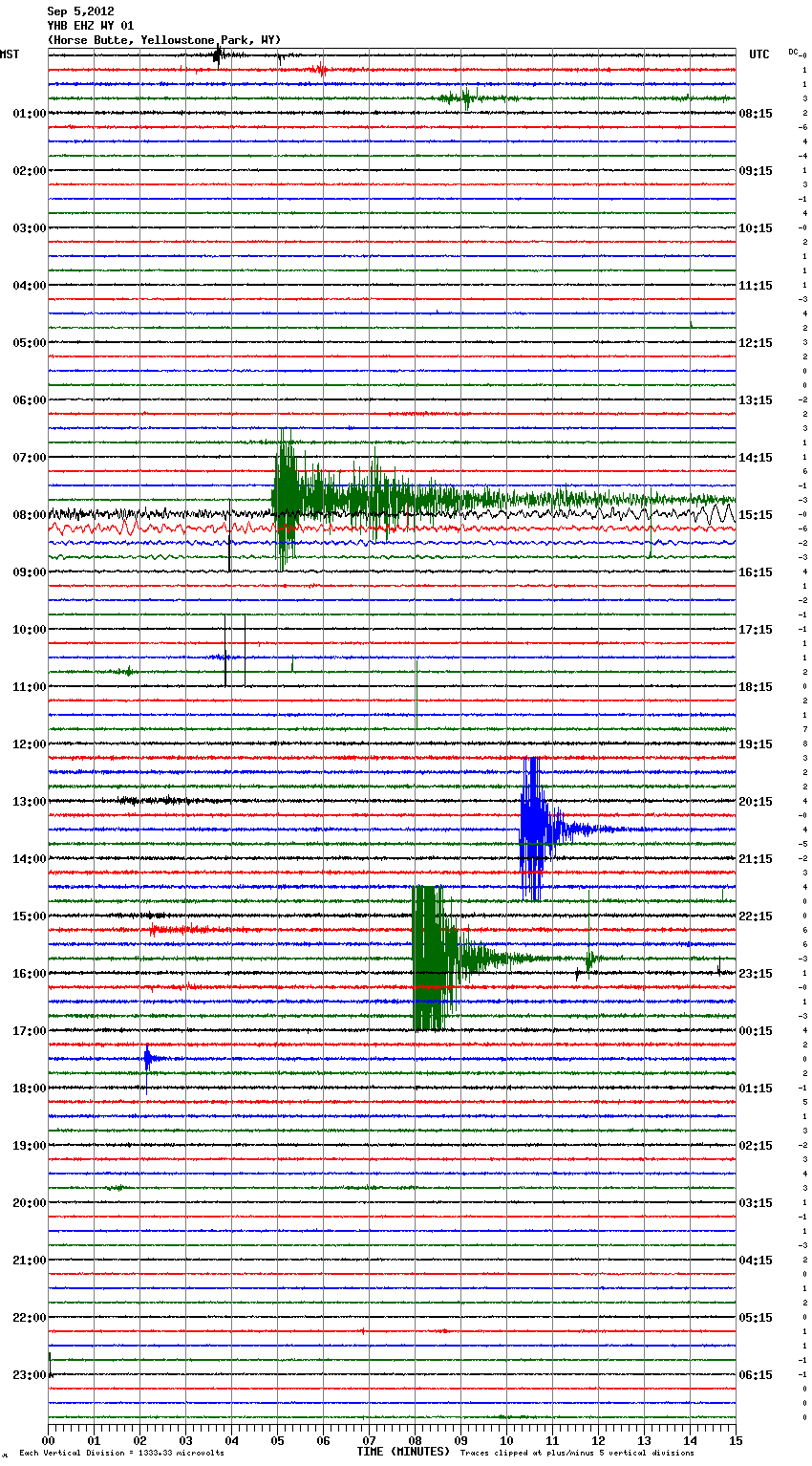Image resolution: width=812 pixels, height=1466 pixels.
Task: Click the small blue event on 17:30 trace
Action: [147, 1058]
